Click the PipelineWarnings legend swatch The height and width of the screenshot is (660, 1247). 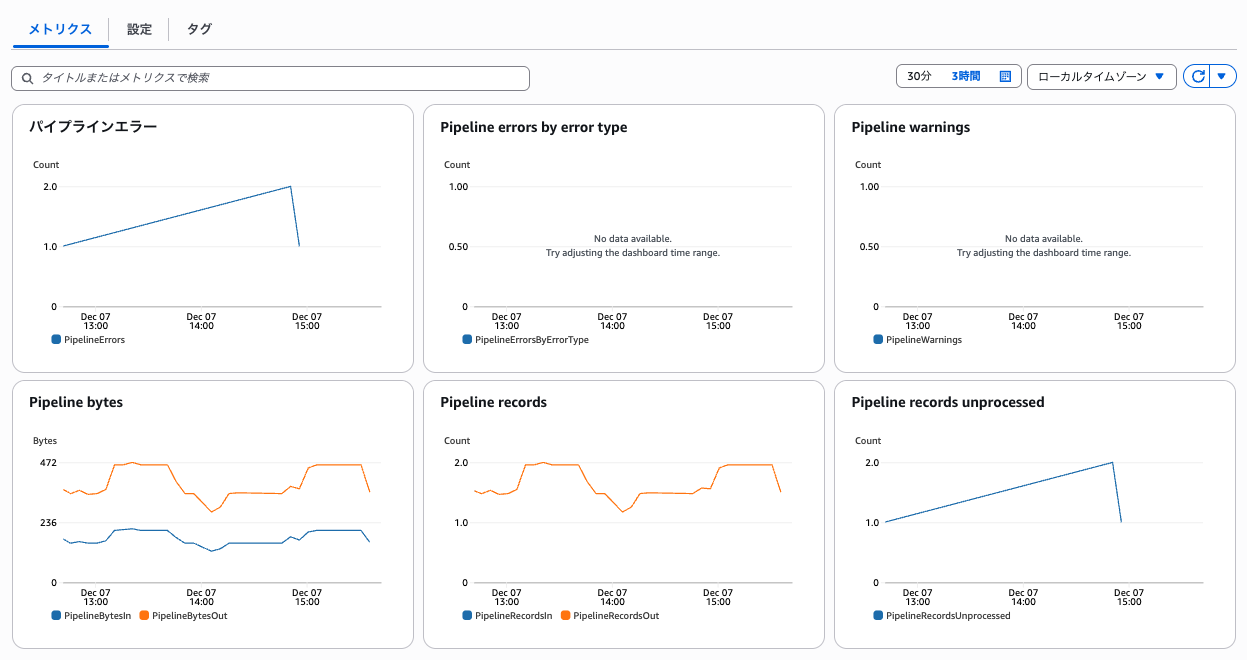[x=878, y=340]
